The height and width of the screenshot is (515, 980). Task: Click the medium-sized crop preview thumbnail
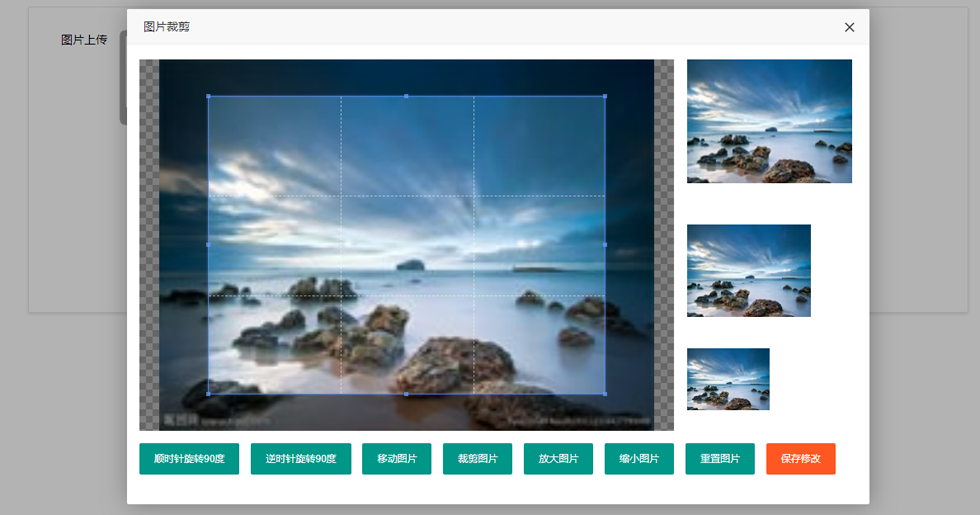point(748,270)
